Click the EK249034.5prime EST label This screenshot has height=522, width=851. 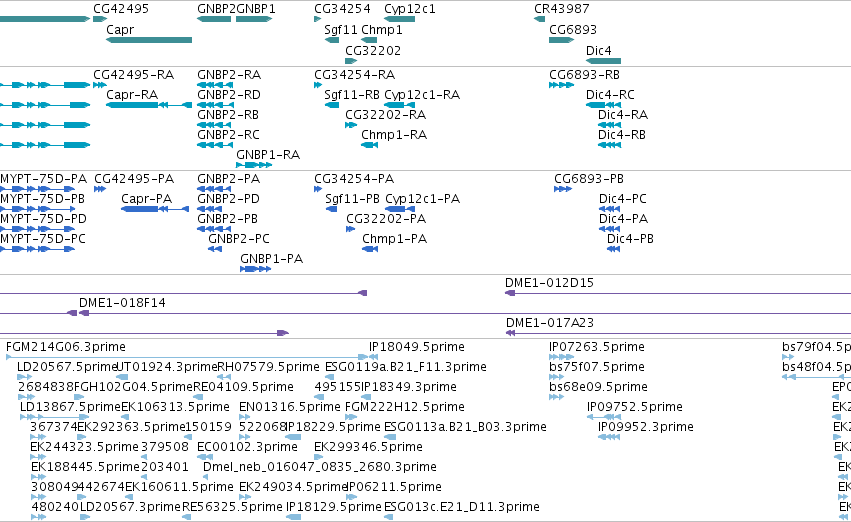coord(293,487)
